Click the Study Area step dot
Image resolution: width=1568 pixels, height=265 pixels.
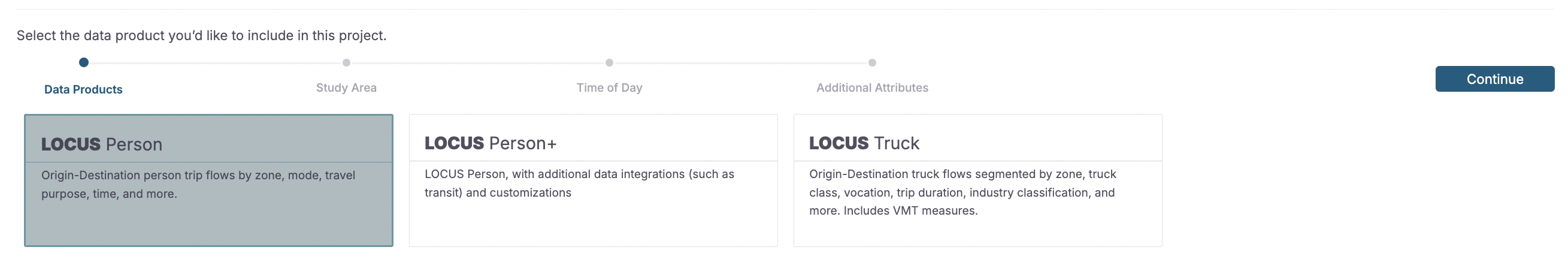[x=346, y=63]
